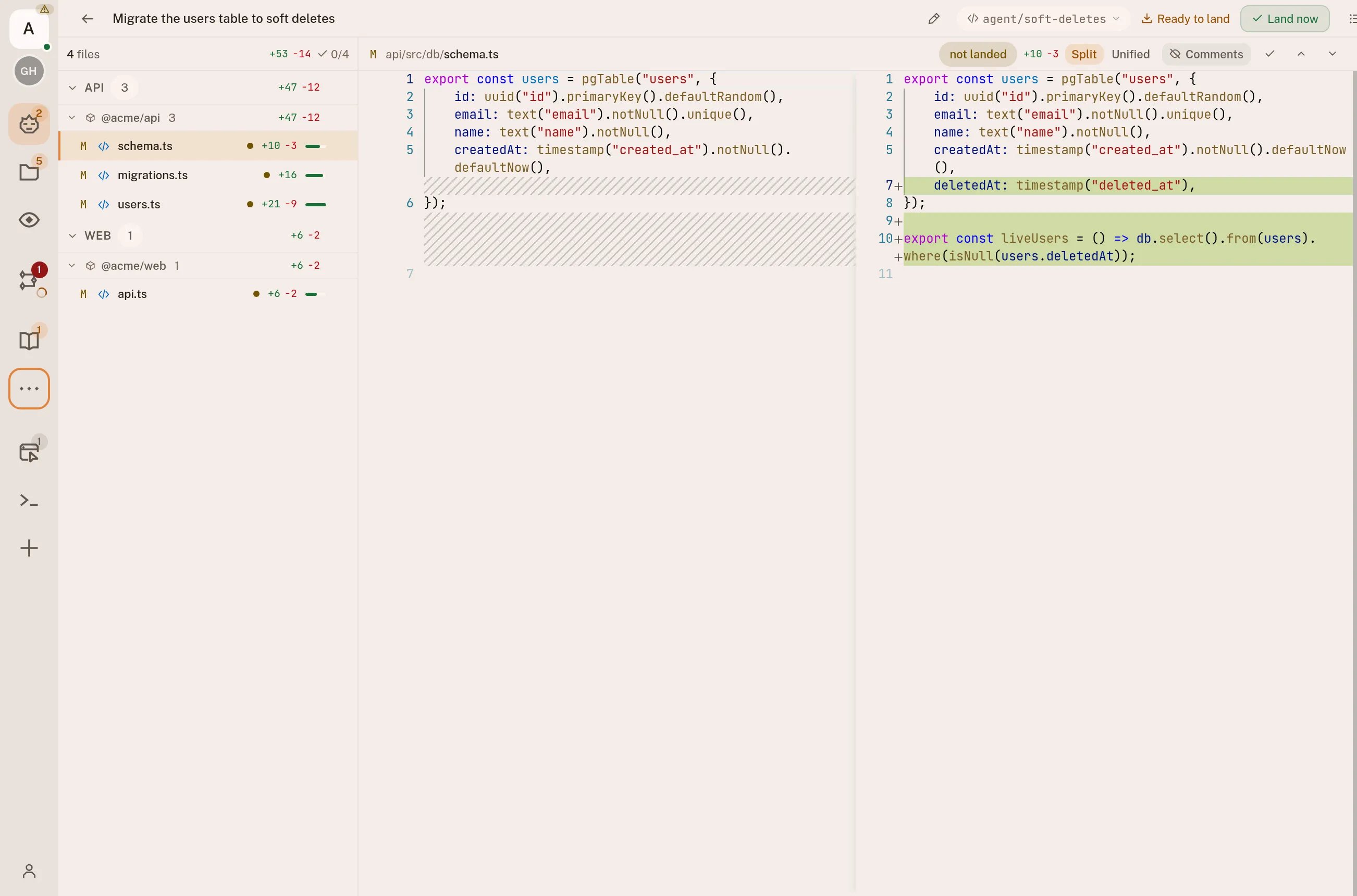
Task: Open the book docs icon in sidebar
Action: (x=29, y=340)
